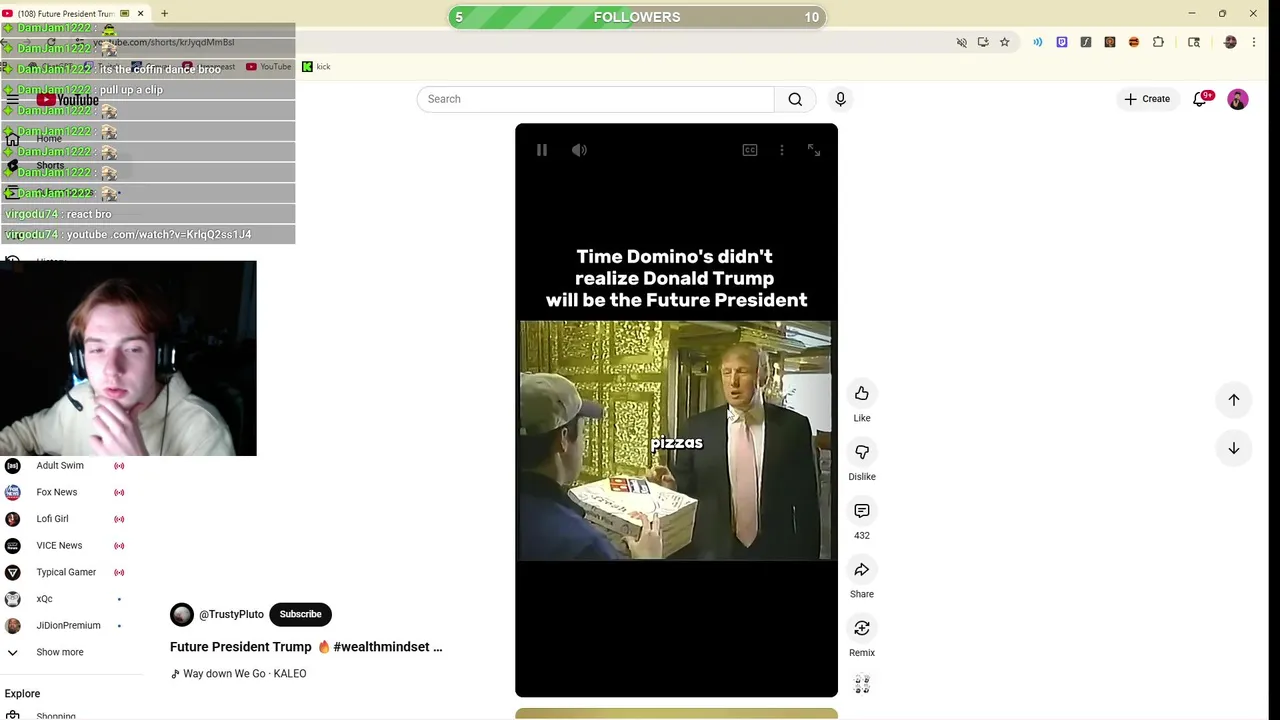Open the blue sound-waves extension

tap(1038, 42)
